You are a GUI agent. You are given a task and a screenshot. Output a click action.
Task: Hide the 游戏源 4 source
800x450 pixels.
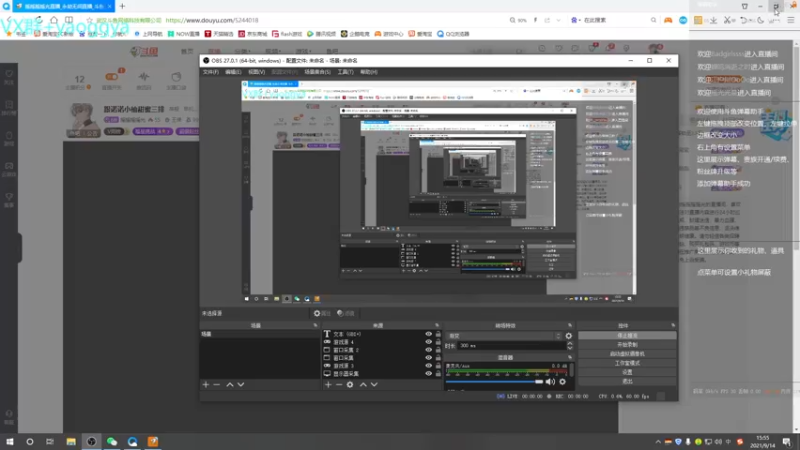[429, 342]
